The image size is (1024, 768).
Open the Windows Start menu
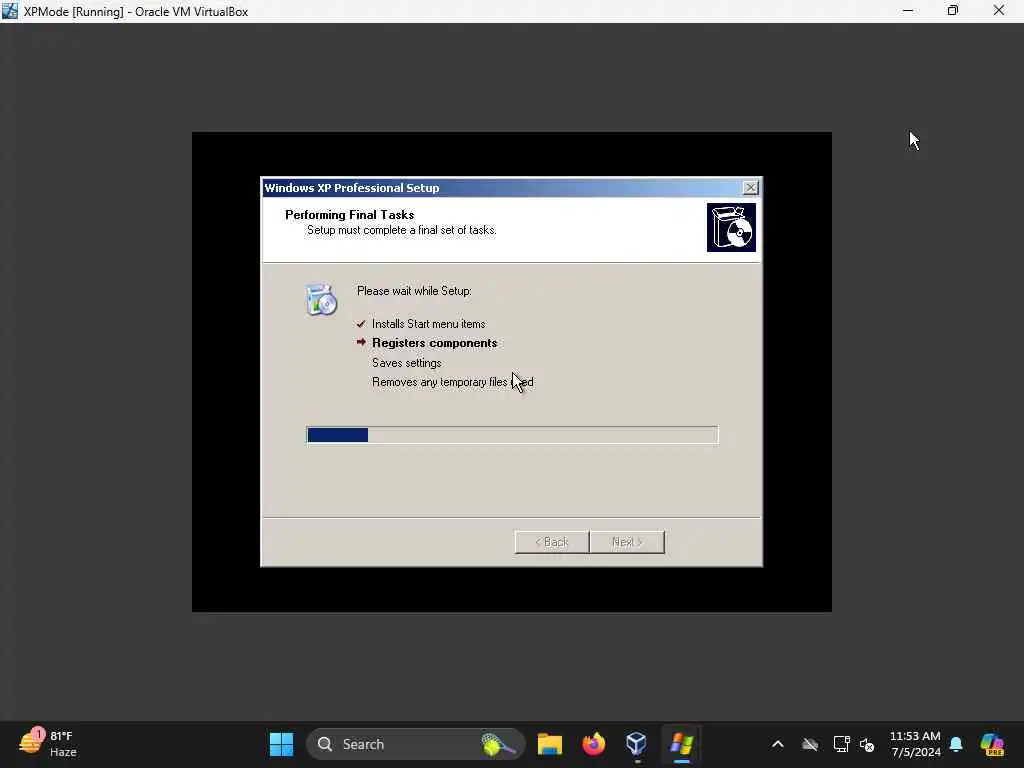click(281, 744)
